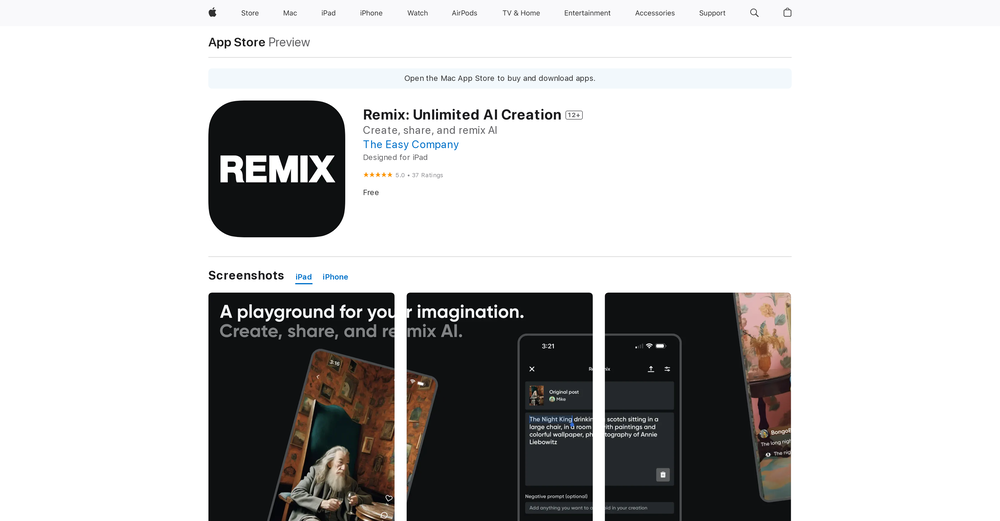Select the iPad screenshots tab
1000x521 pixels.
pyautogui.click(x=303, y=277)
